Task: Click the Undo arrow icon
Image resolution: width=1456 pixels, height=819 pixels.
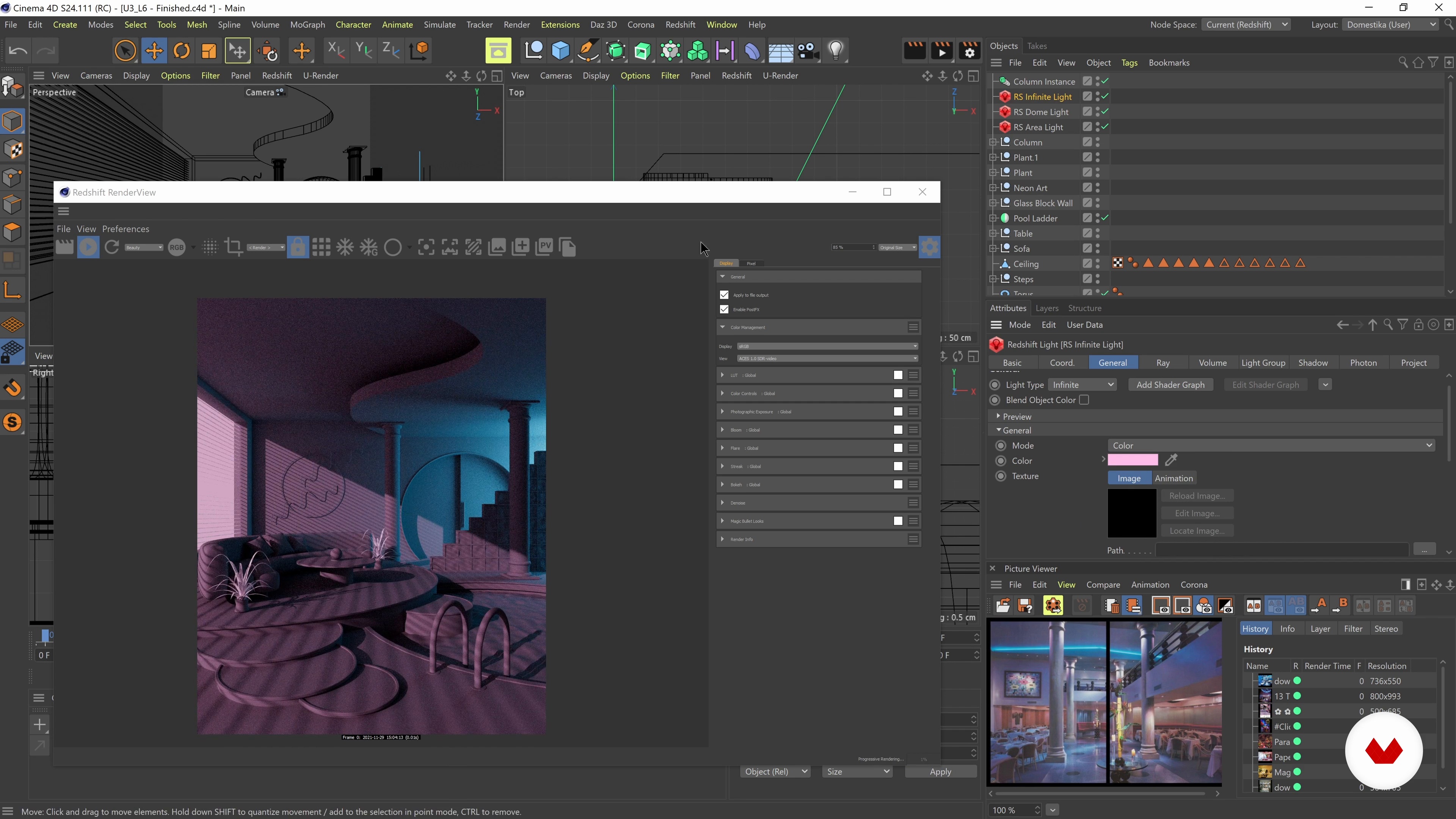Action: click(18, 51)
